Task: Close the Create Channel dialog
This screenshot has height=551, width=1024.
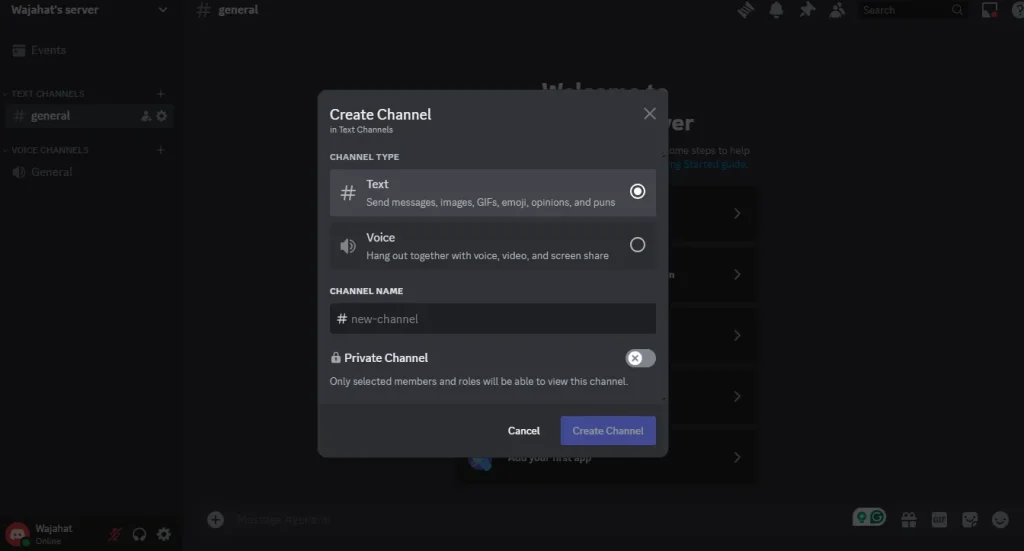Action: 649,114
